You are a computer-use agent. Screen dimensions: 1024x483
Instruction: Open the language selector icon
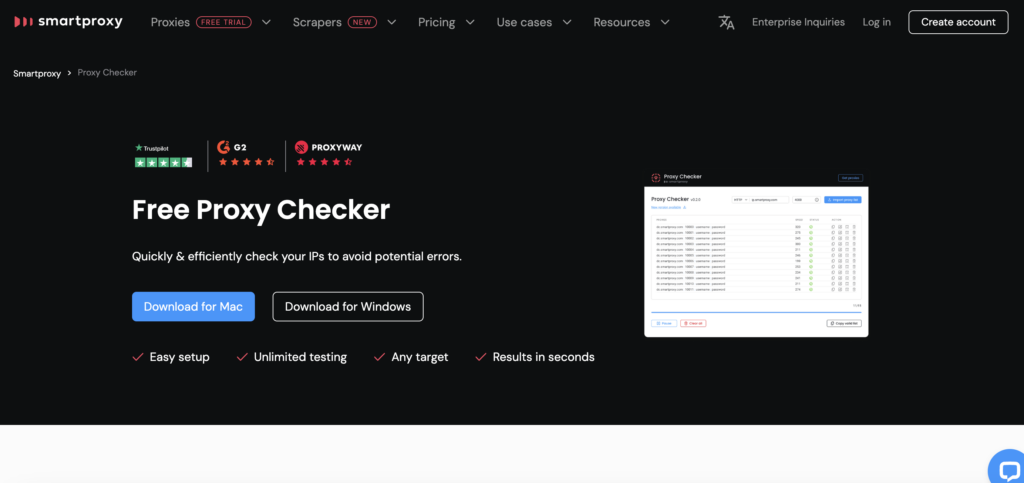(726, 22)
